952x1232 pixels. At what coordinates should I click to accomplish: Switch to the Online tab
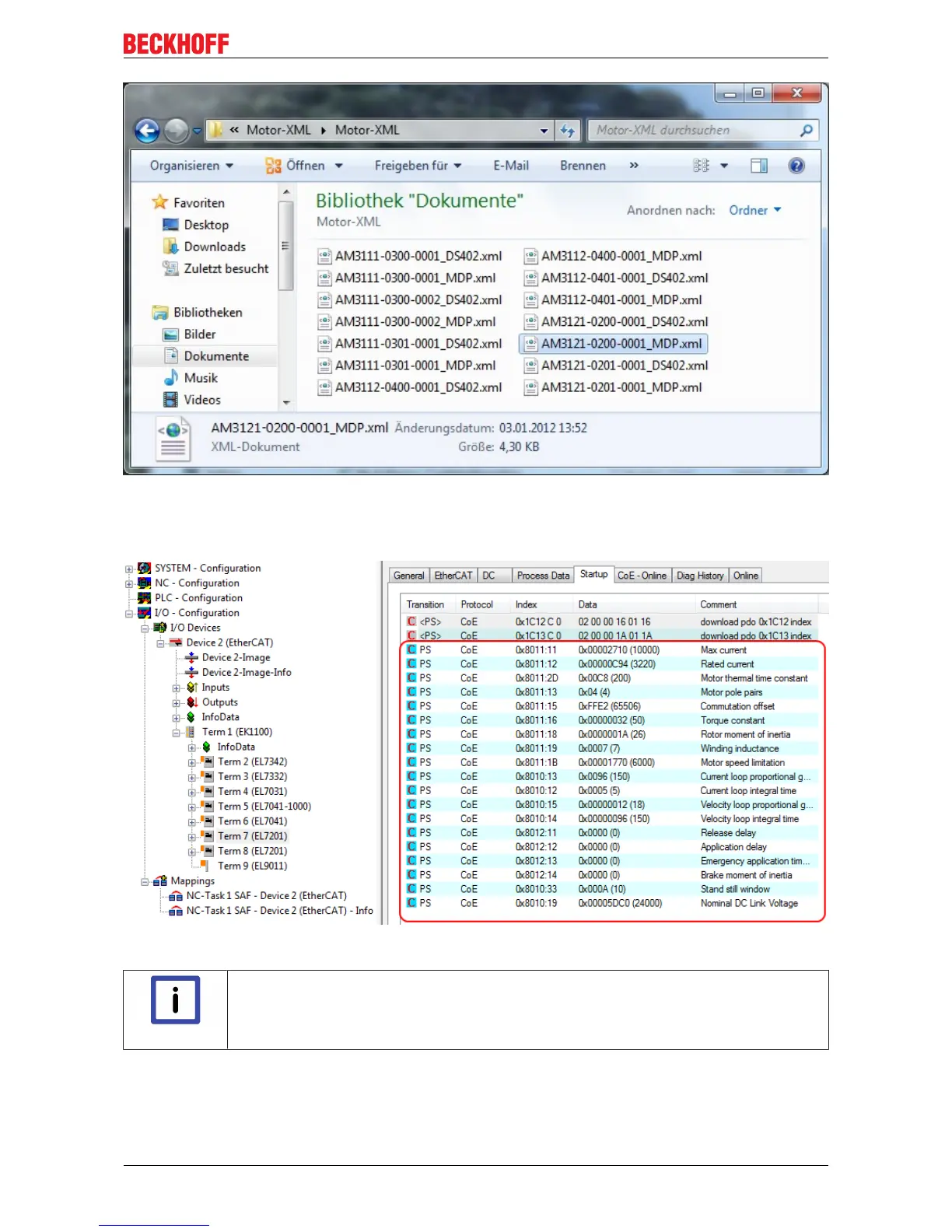745,576
